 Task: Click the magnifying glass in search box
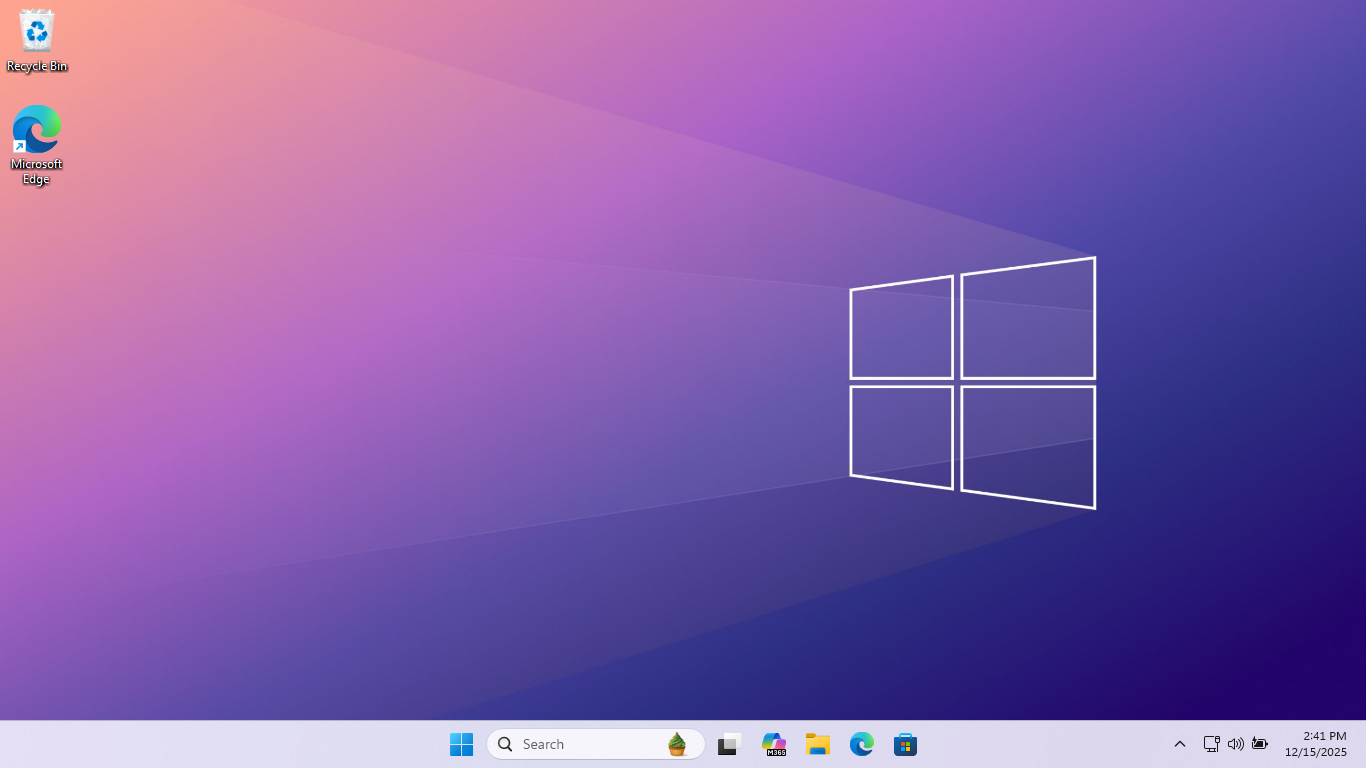505,744
